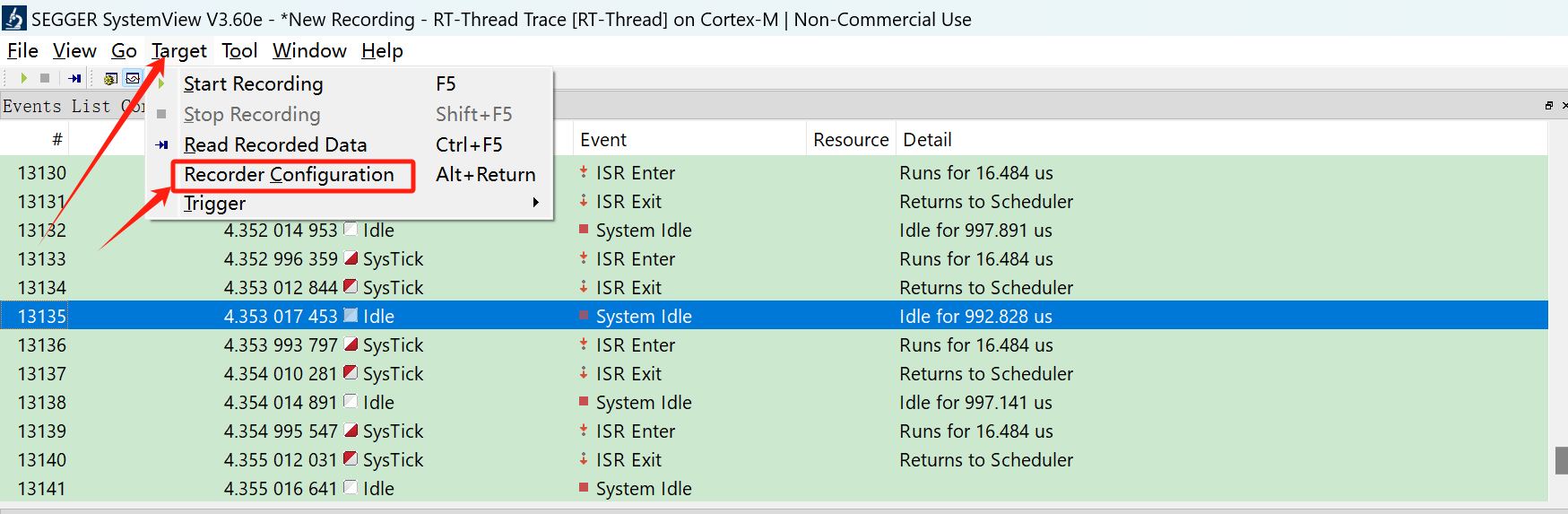The image size is (1568, 514).
Task: Choose Start Recording from Target menu
Action: (x=254, y=84)
